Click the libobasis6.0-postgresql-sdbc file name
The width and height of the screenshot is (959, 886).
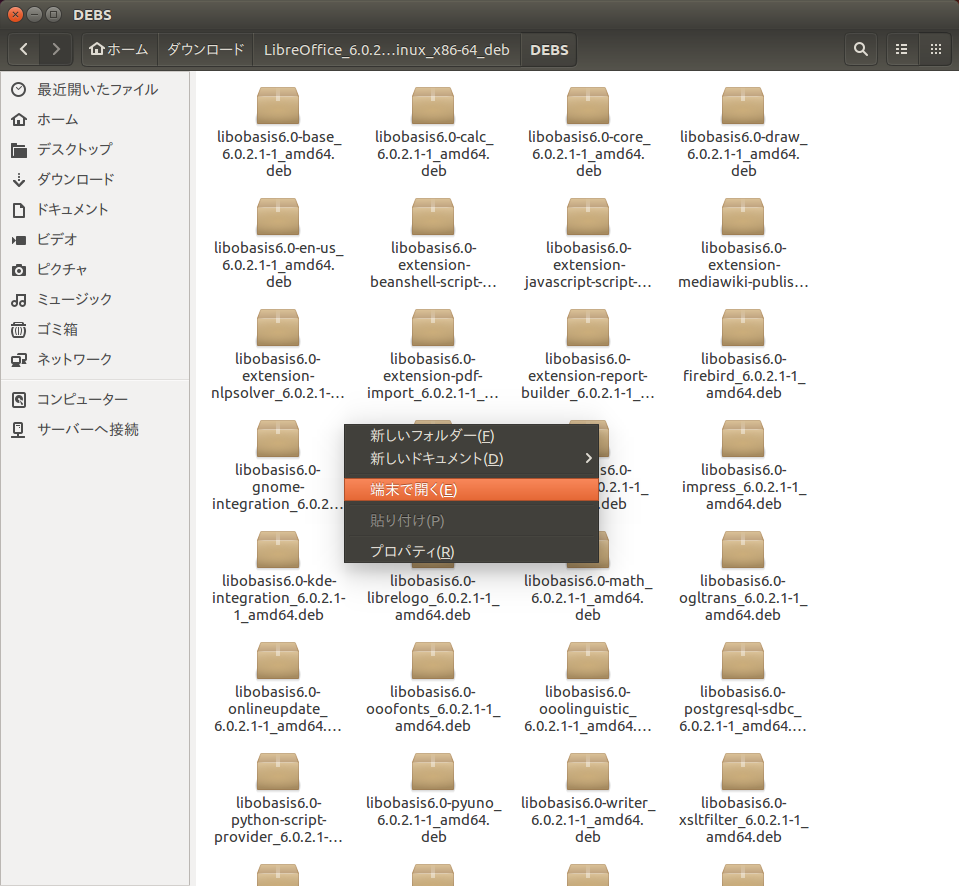click(x=743, y=709)
